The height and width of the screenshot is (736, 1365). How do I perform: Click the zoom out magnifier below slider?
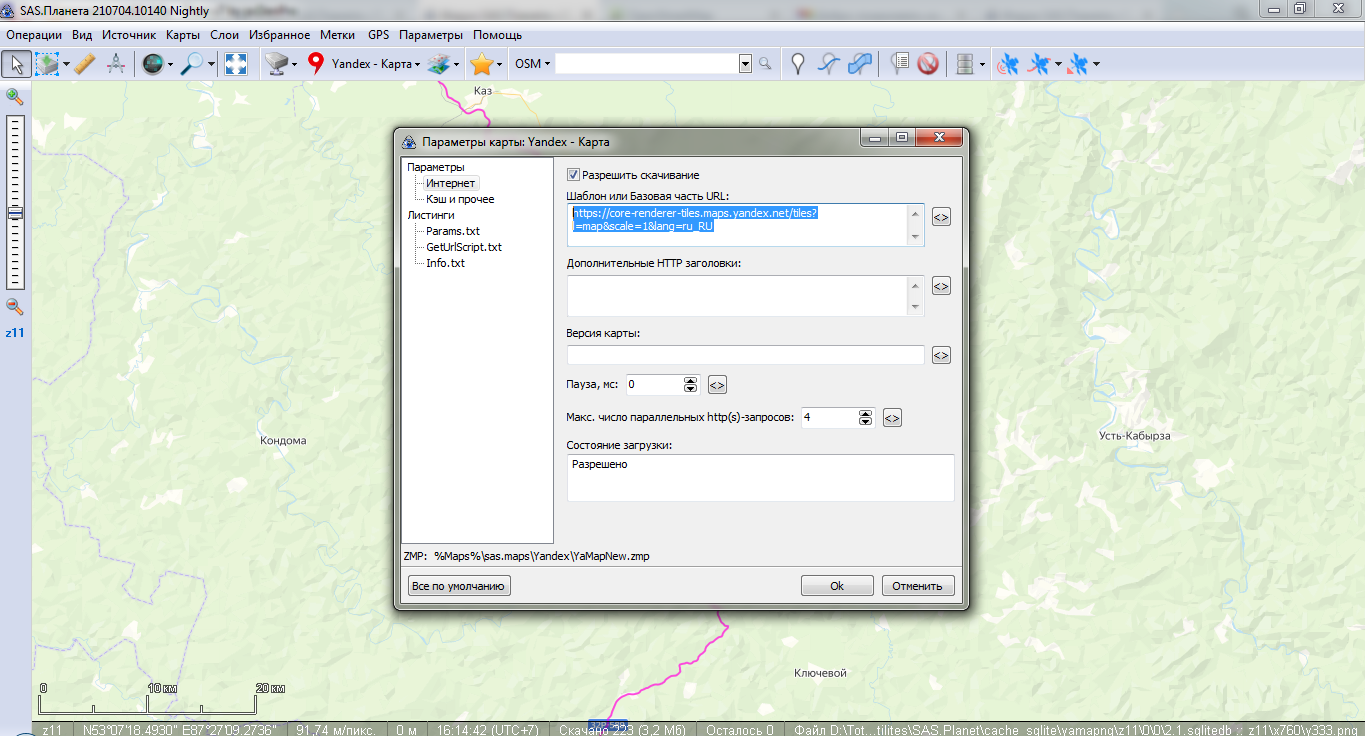[15, 307]
